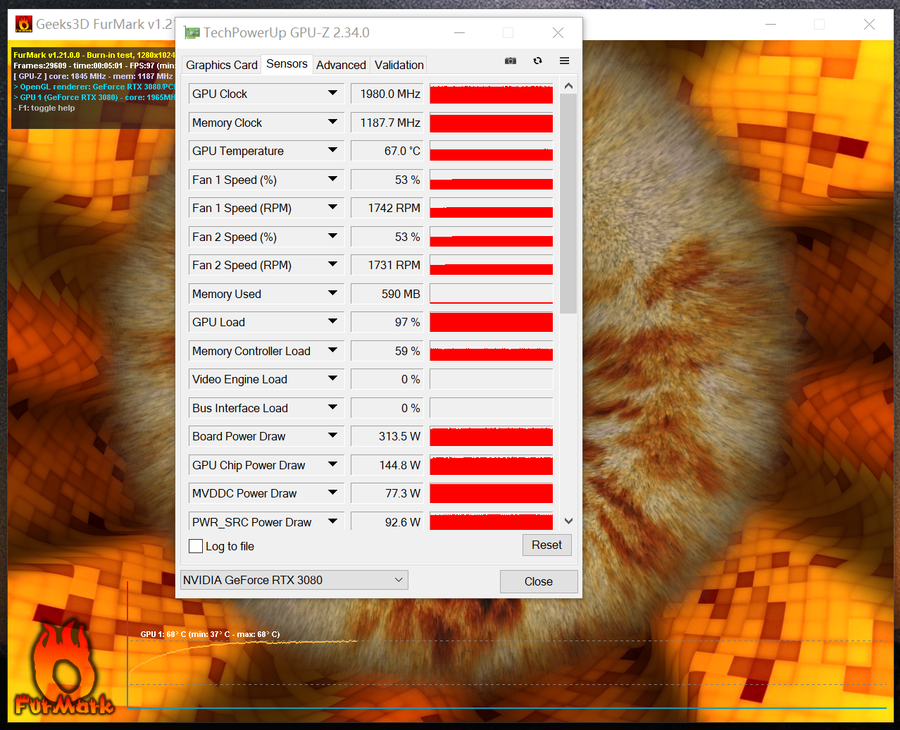900x730 pixels.
Task: Expand the Board Power Draw dropdown
Action: 332,436
